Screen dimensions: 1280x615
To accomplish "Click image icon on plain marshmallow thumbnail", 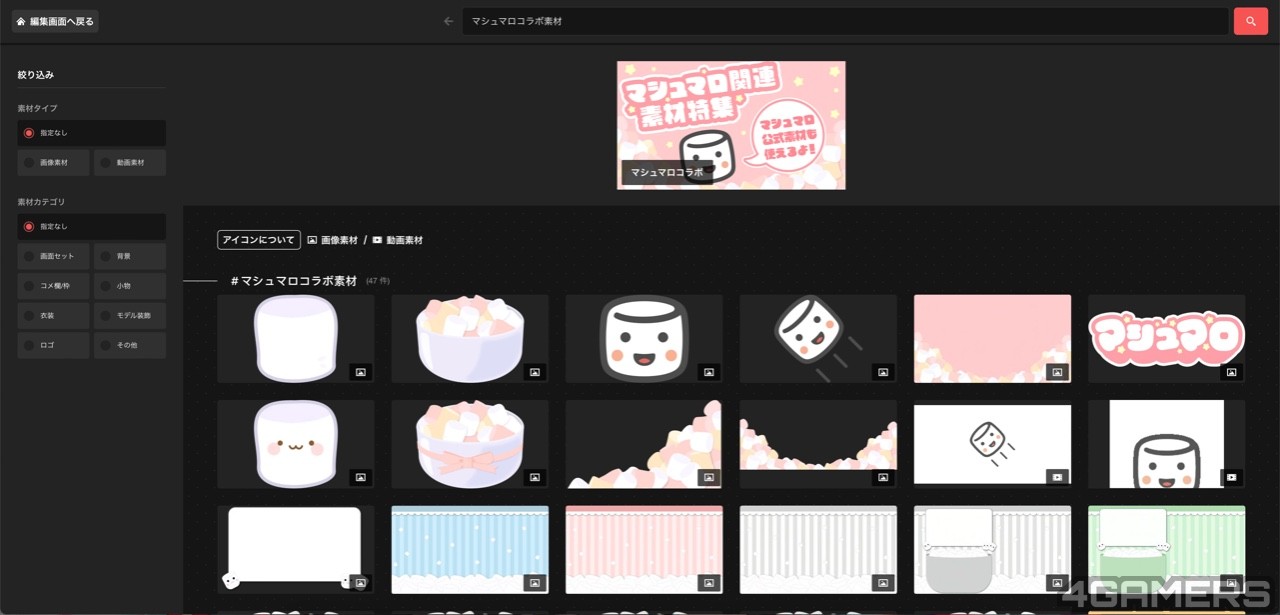I will pyautogui.click(x=361, y=372).
